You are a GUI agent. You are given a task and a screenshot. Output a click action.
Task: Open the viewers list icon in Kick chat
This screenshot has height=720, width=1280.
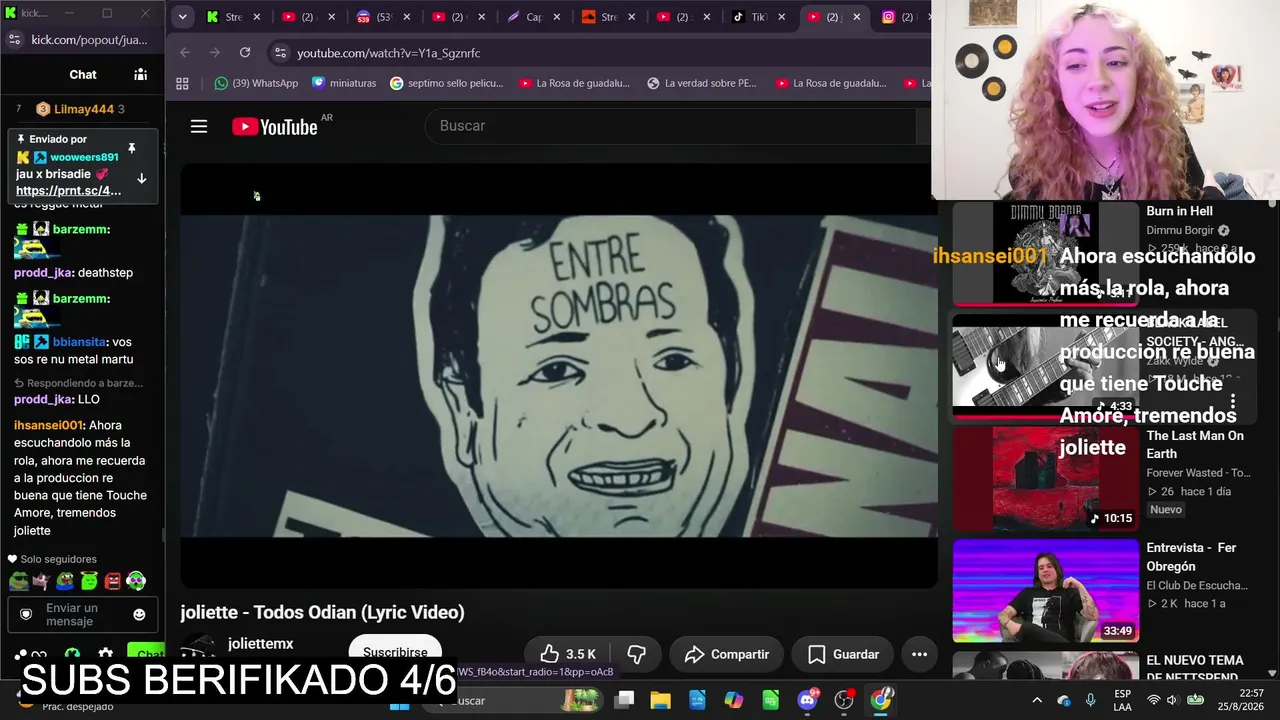tap(141, 74)
